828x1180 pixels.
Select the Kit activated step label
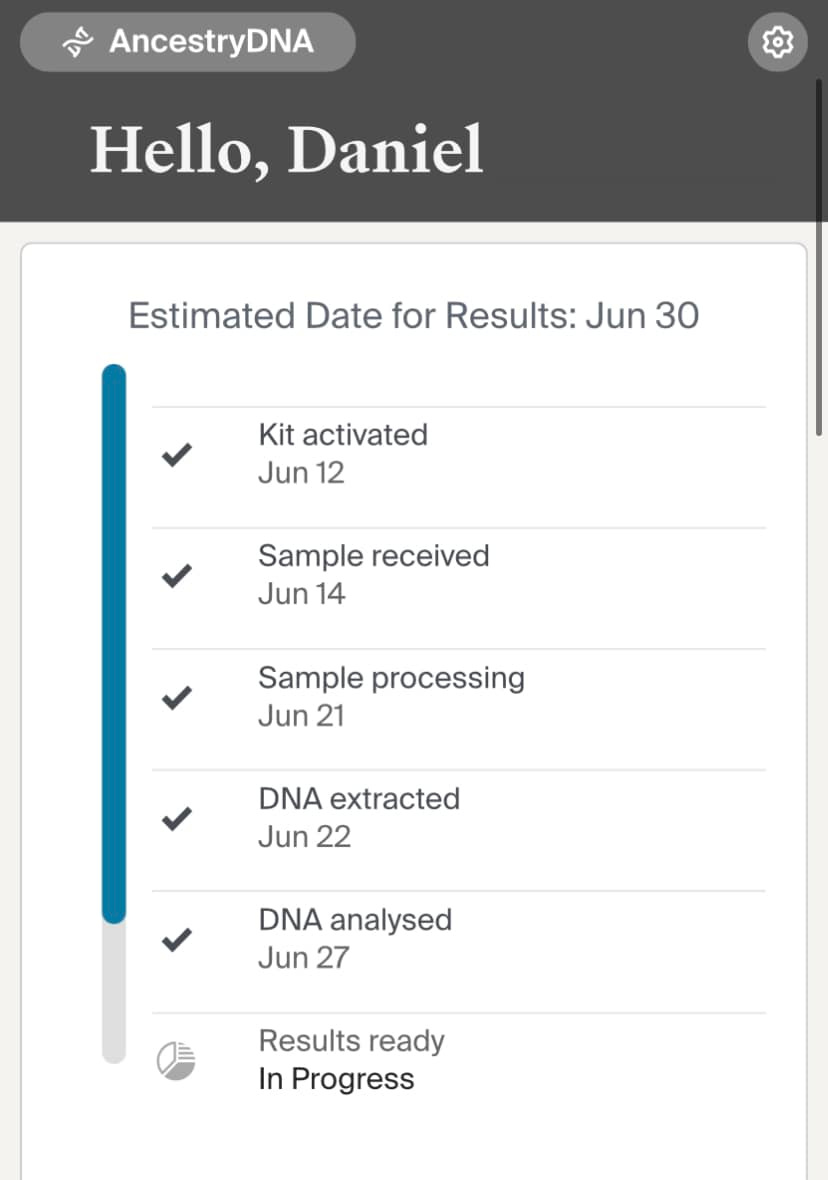coord(342,435)
